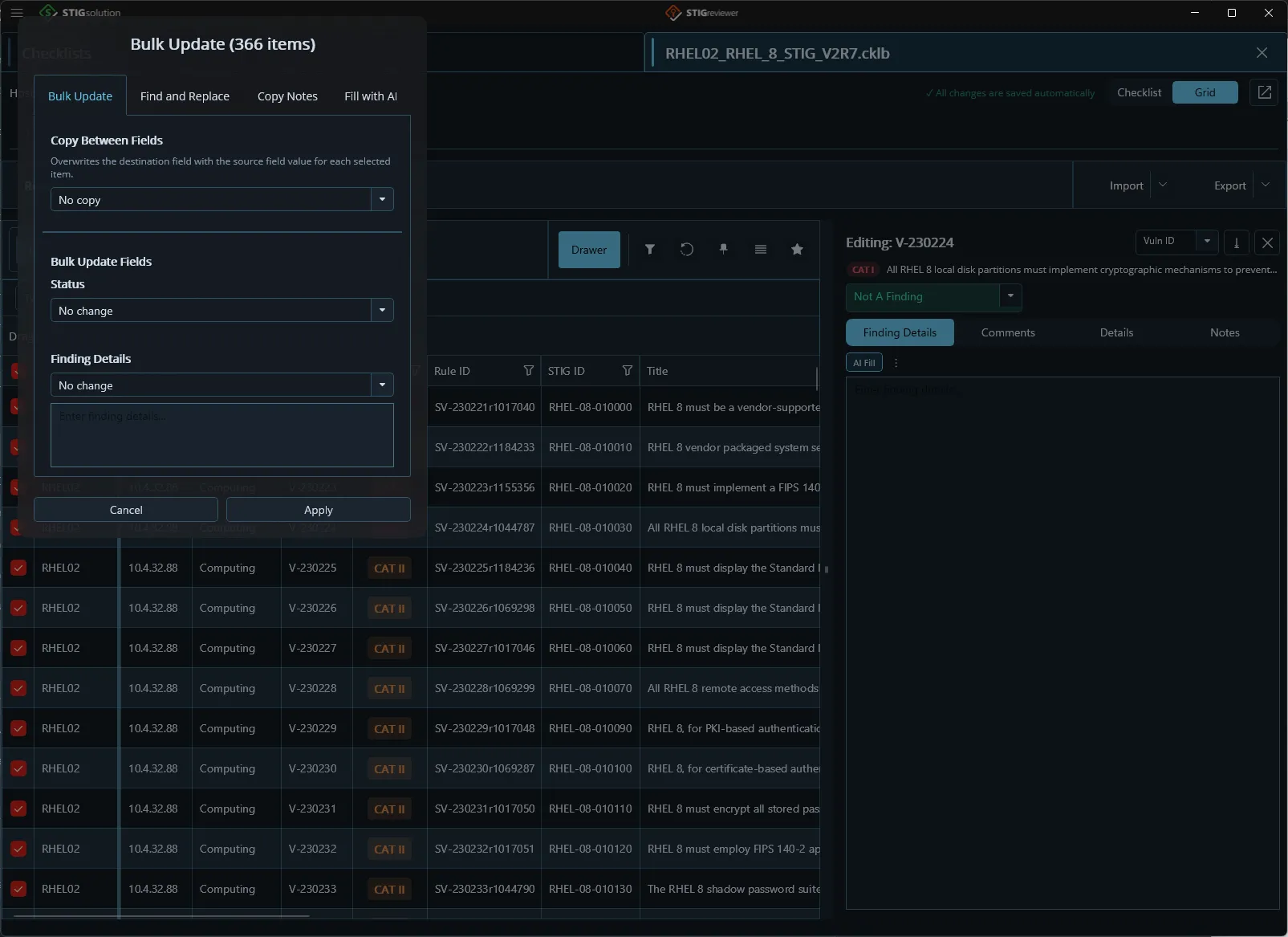Image resolution: width=1288 pixels, height=937 pixels.
Task: Uncheck the row checkbox for V-230233
Action: [18, 889]
